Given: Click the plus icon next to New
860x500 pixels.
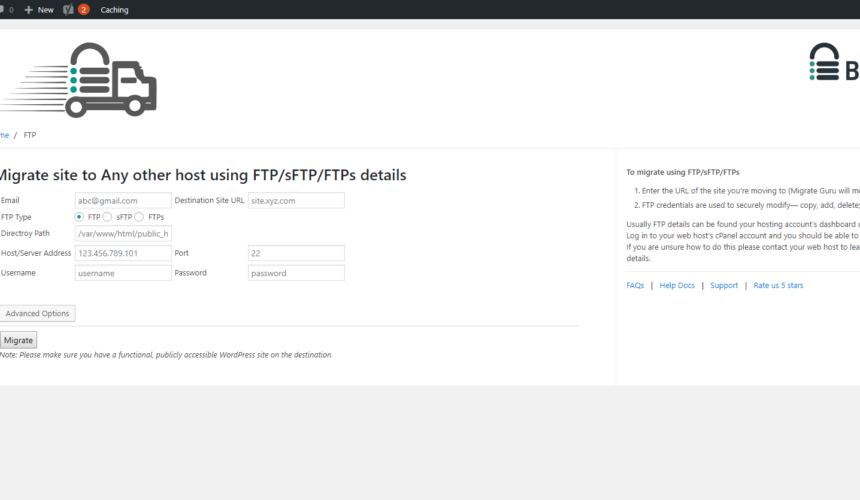Looking at the screenshot, I should [x=29, y=10].
